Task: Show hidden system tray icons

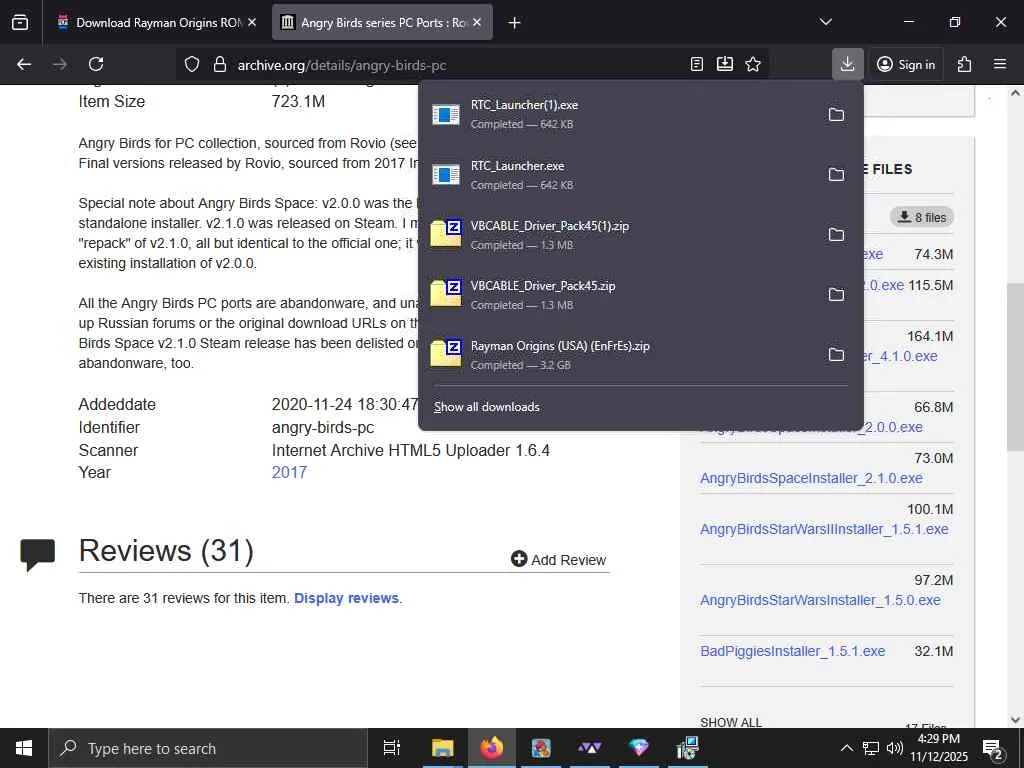Action: tap(846, 748)
